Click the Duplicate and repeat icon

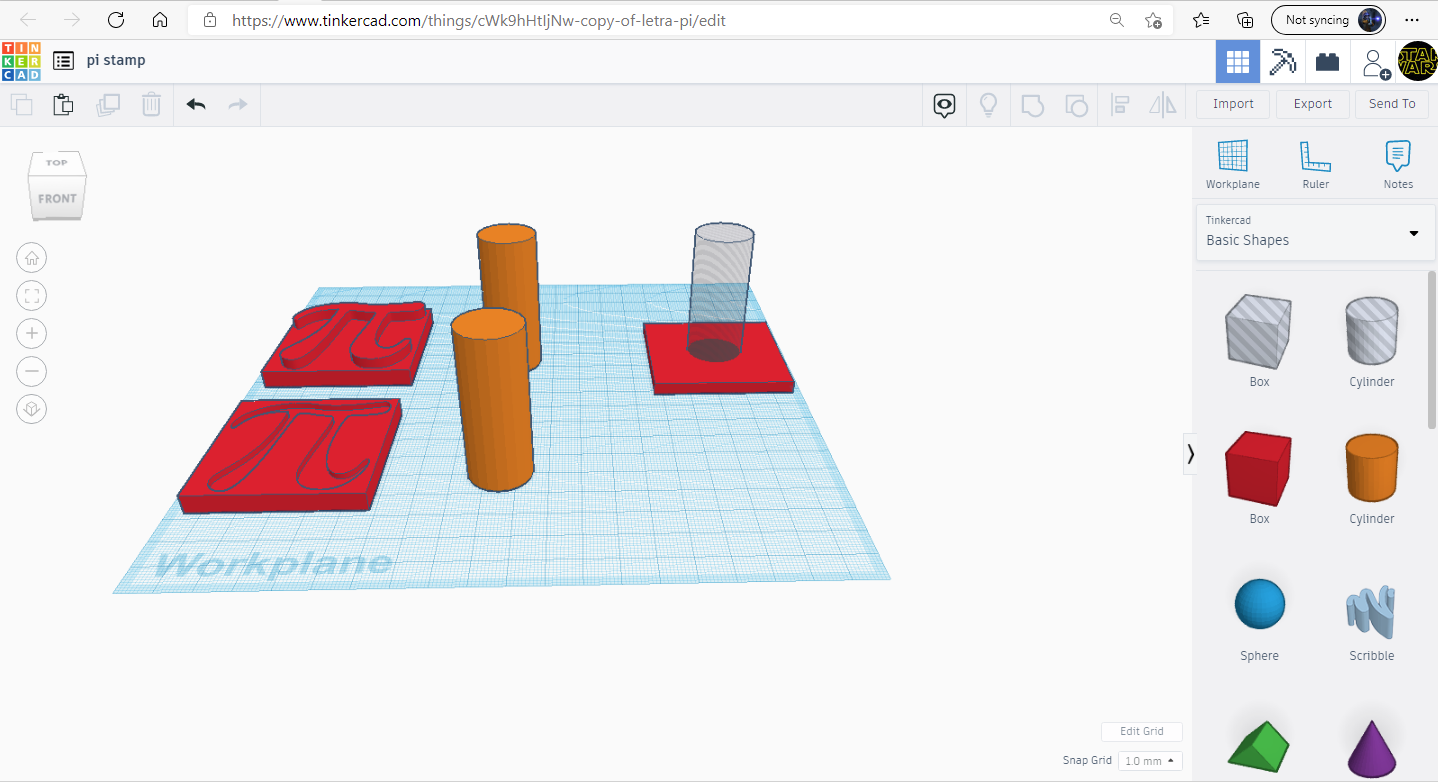pos(108,104)
